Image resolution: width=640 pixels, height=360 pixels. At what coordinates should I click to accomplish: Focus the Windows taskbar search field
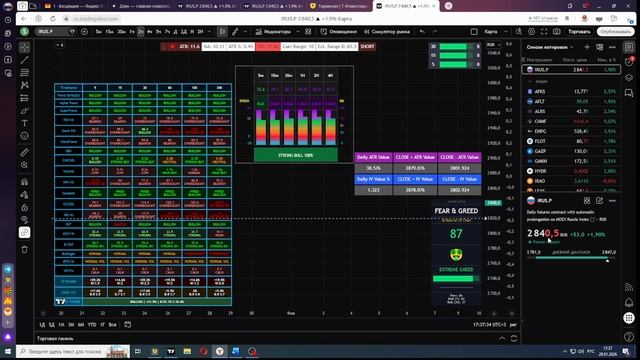click(x=73, y=351)
